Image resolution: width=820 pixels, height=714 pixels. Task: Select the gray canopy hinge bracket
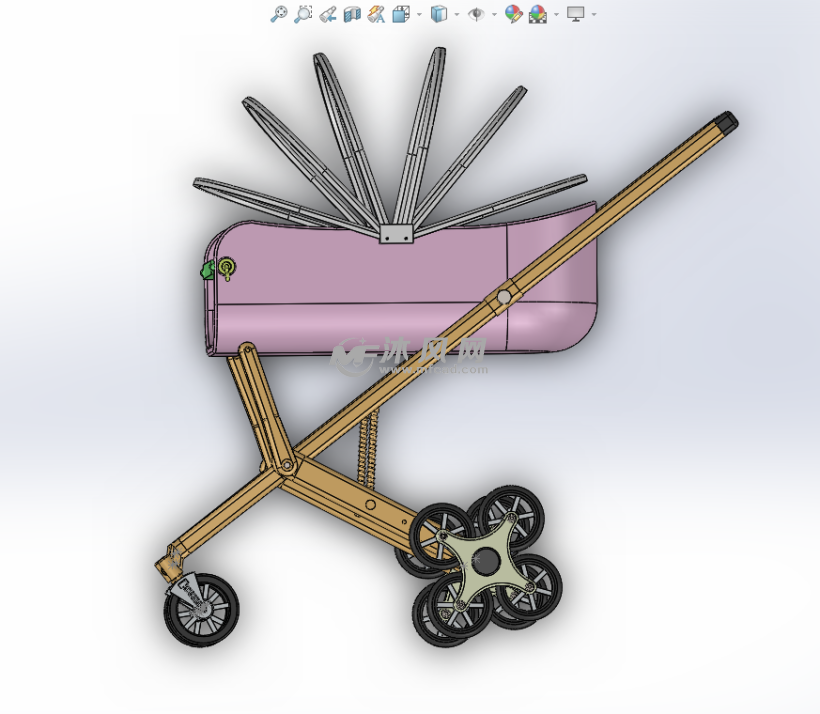click(396, 234)
